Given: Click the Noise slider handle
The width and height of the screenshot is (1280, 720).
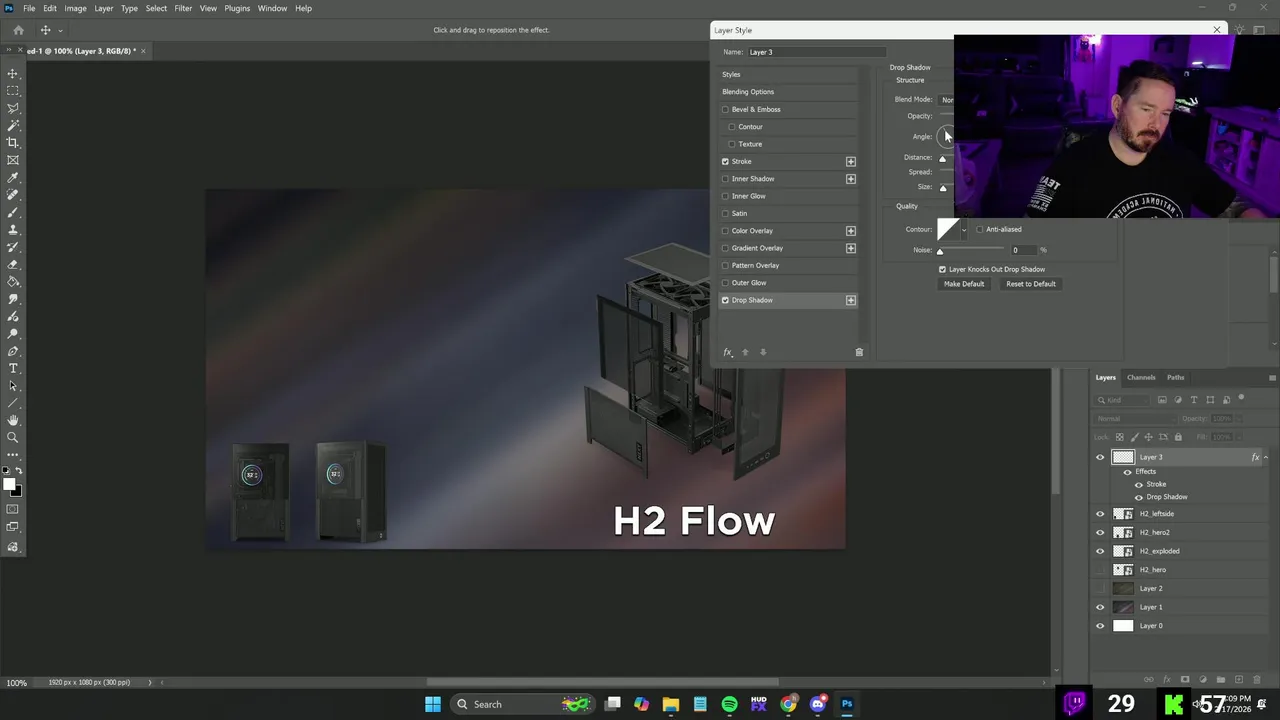Looking at the screenshot, I should click(x=940, y=251).
